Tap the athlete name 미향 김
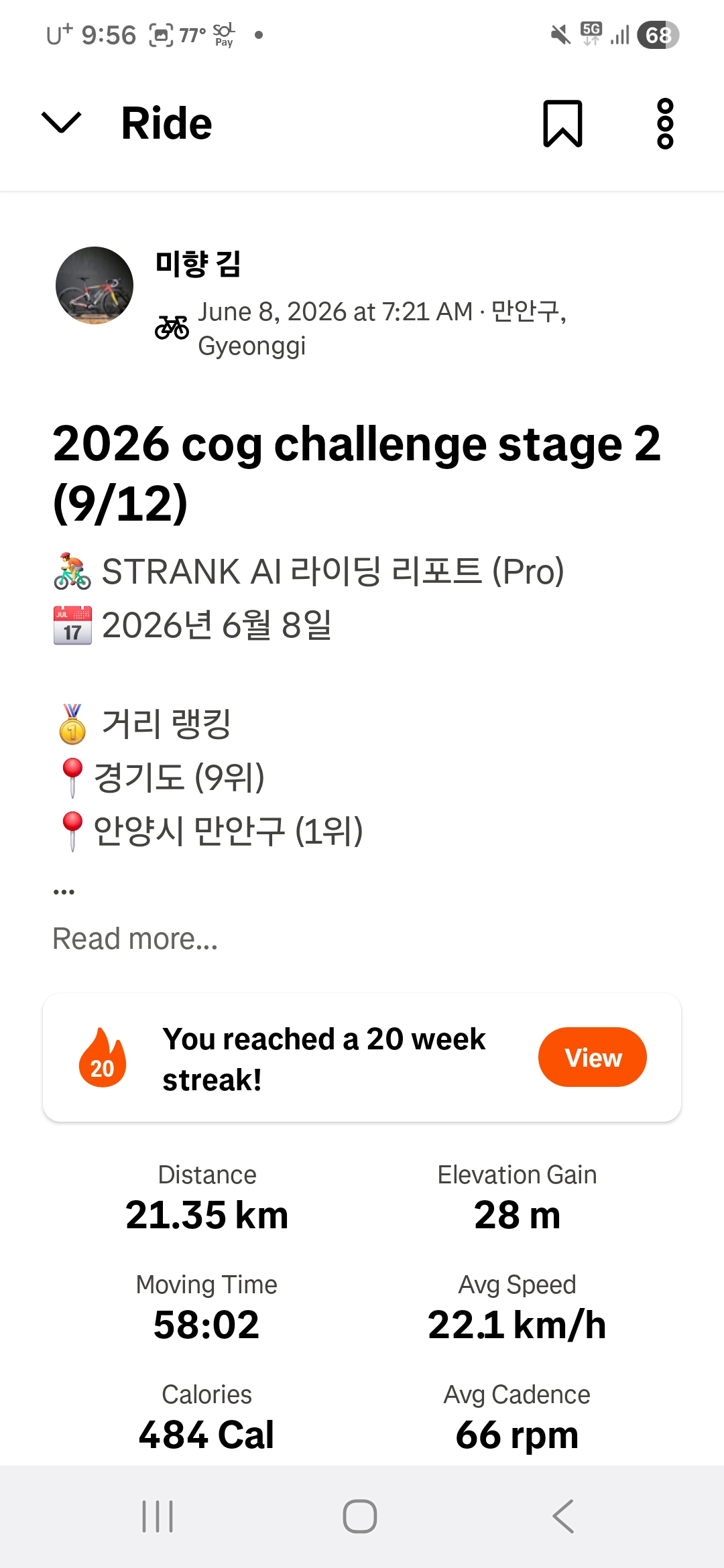Viewport: 724px width, 1568px height. (198, 263)
